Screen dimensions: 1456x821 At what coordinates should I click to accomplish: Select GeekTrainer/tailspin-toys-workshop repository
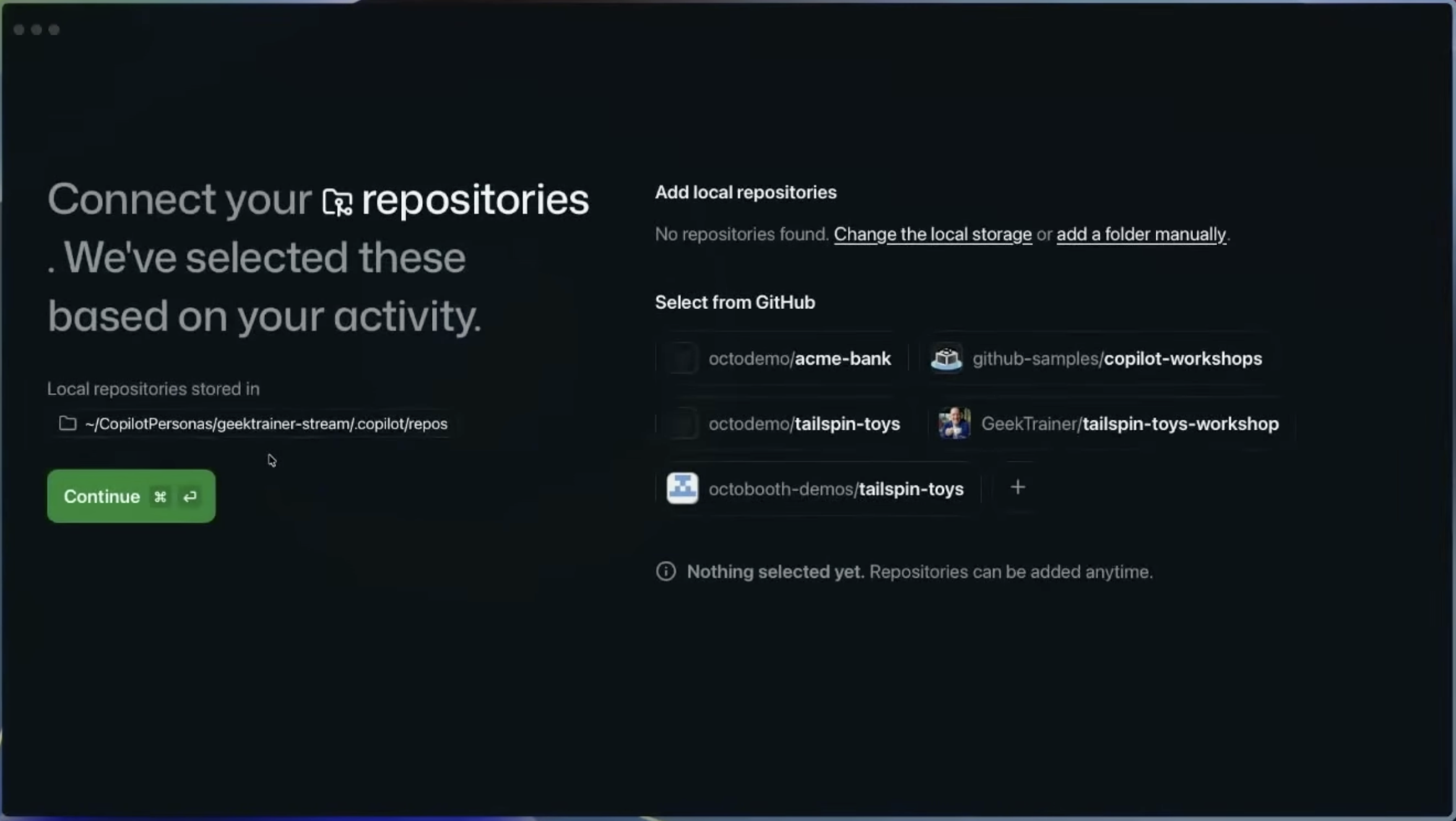point(1108,424)
